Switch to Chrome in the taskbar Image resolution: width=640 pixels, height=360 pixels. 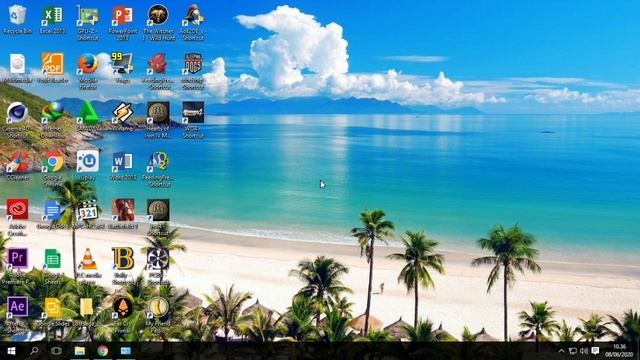coord(102,351)
